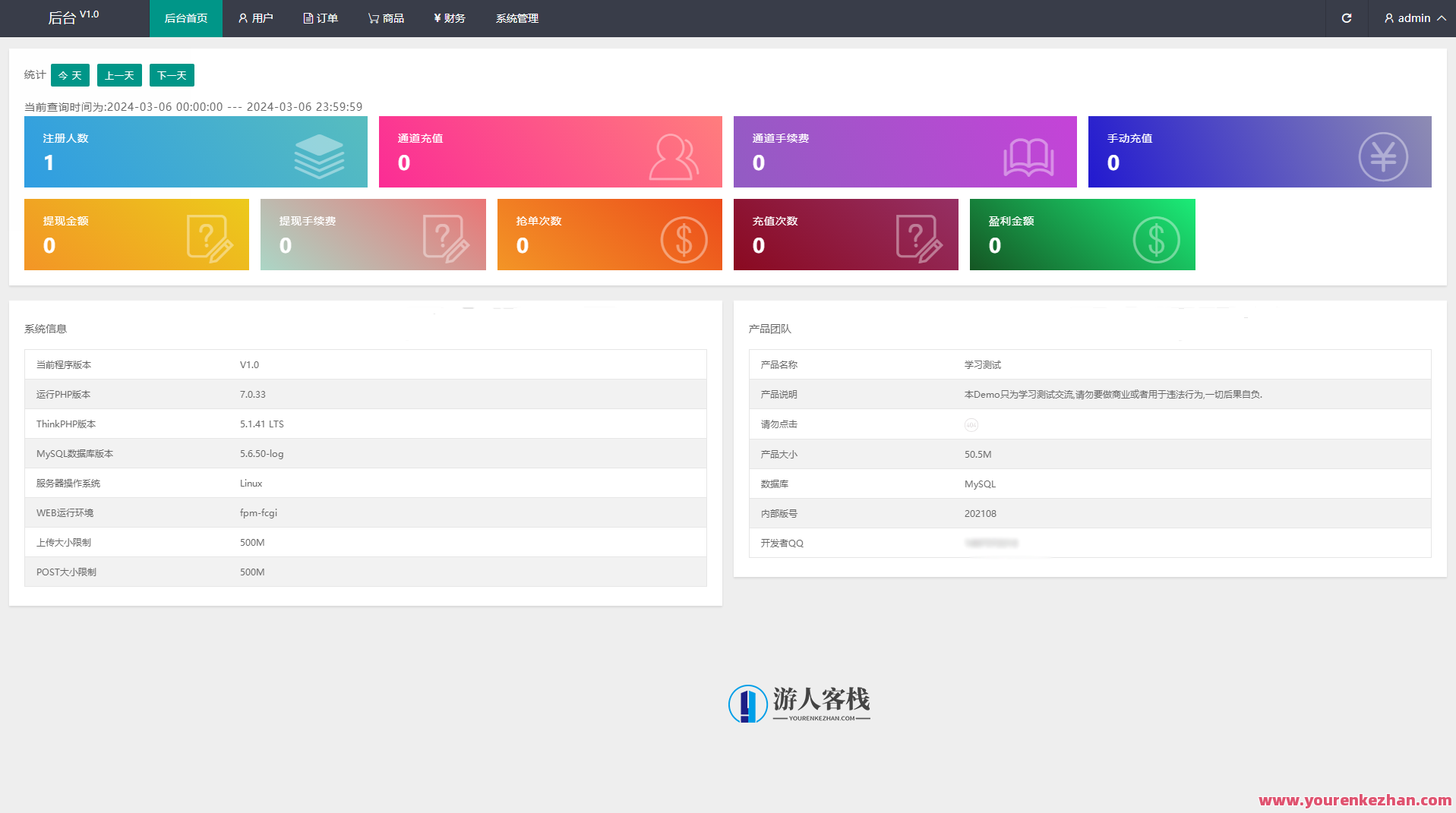Viewport: 1456px width, 813px height.
Task: Expand the admin account dropdown
Action: (1414, 18)
